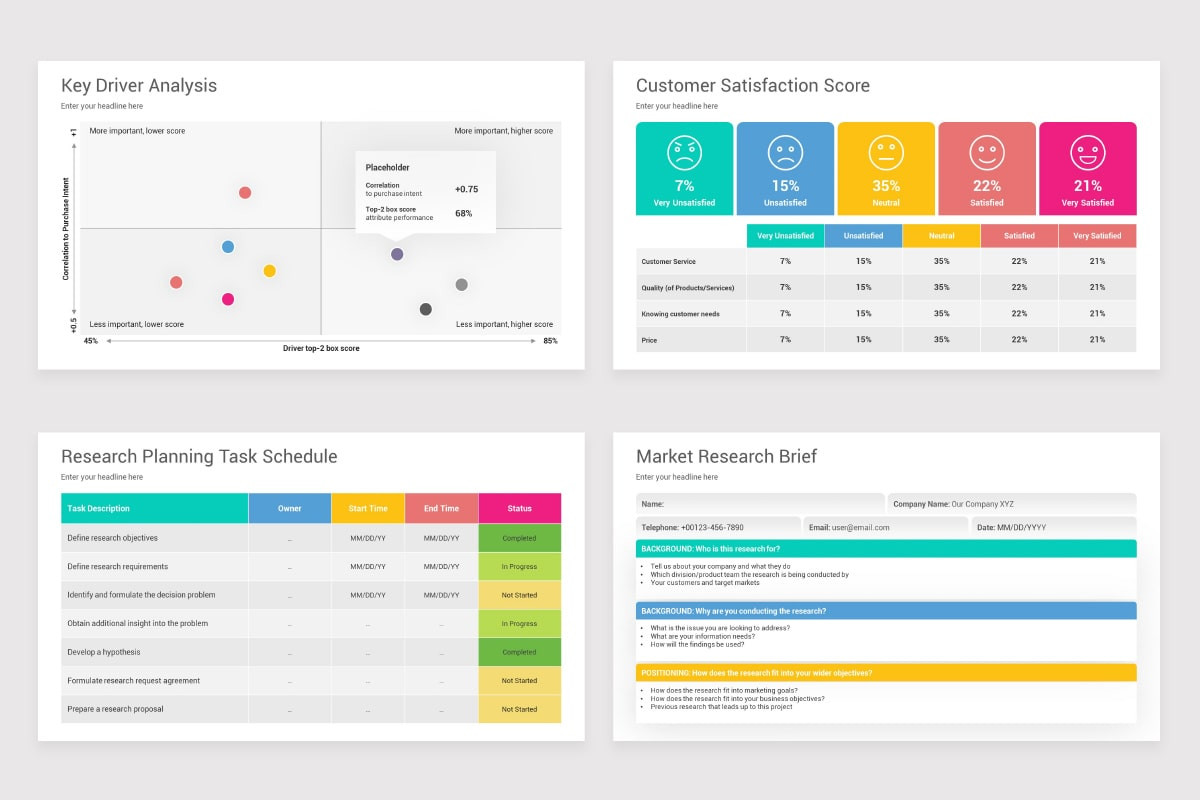Click the Key Driver Analysis slide title
1200x800 pixels.
[x=139, y=86]
